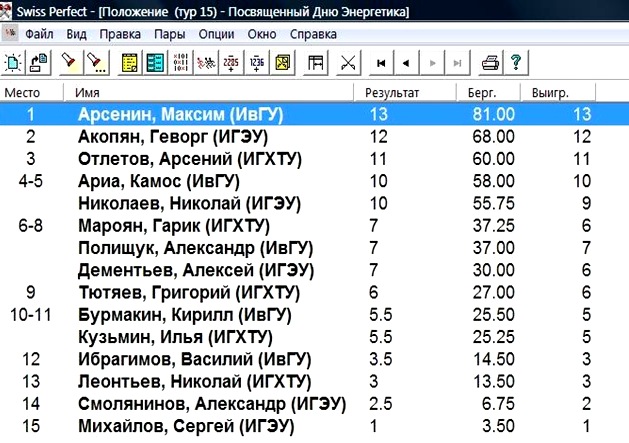The image size is (629, 443).
Task: Click result 2.5 in Смолянинов row
Action: point(380,404)
